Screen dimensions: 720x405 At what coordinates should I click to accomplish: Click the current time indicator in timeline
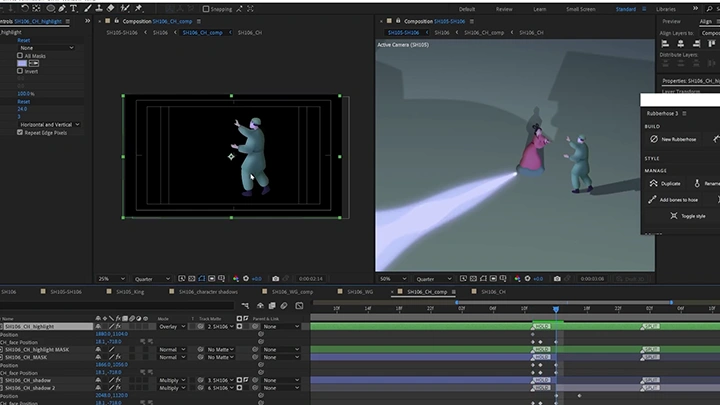[x=556, y=309]
